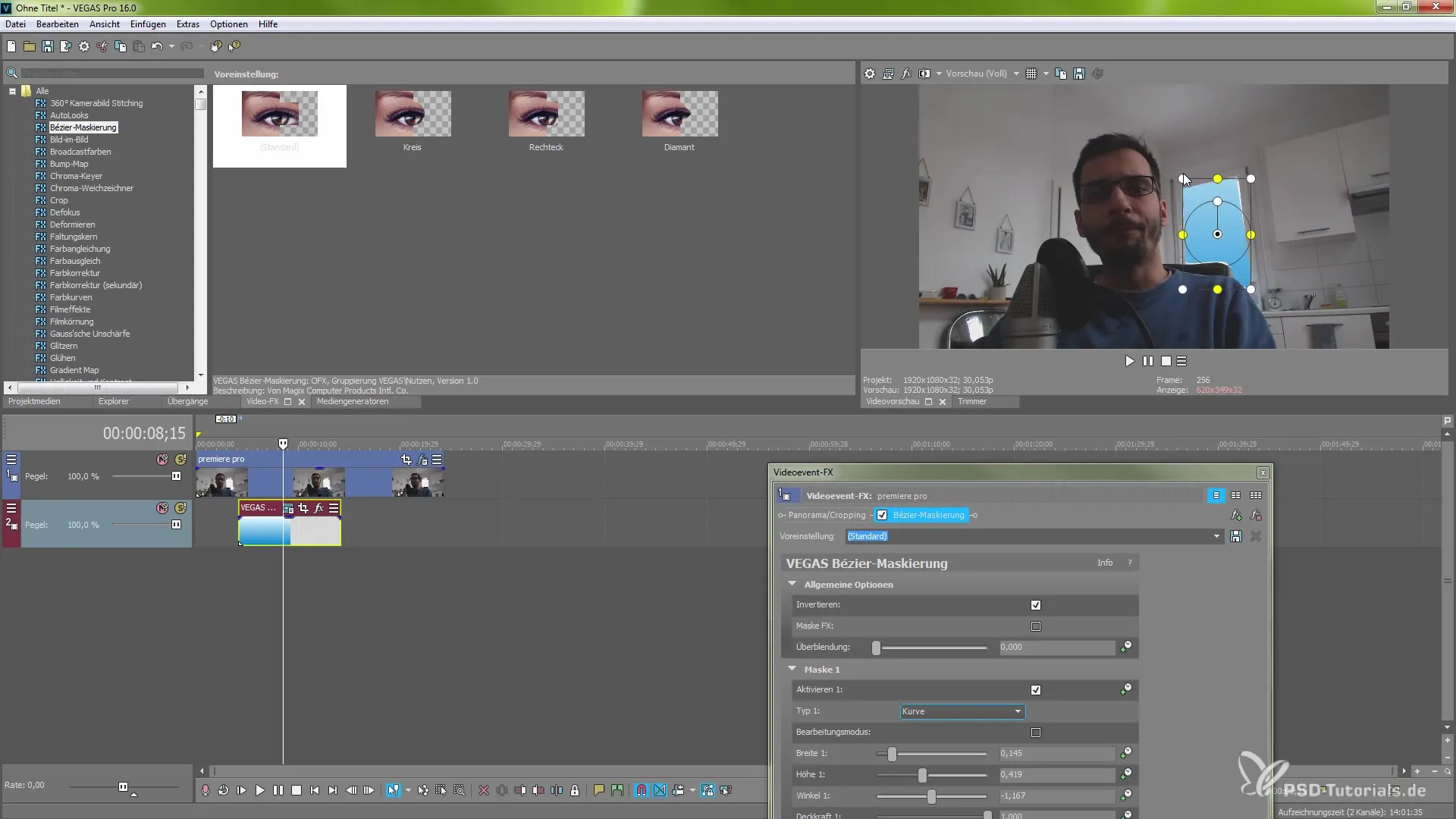
Task: Save the preset with floppy icon
Action: point(1236,536)
